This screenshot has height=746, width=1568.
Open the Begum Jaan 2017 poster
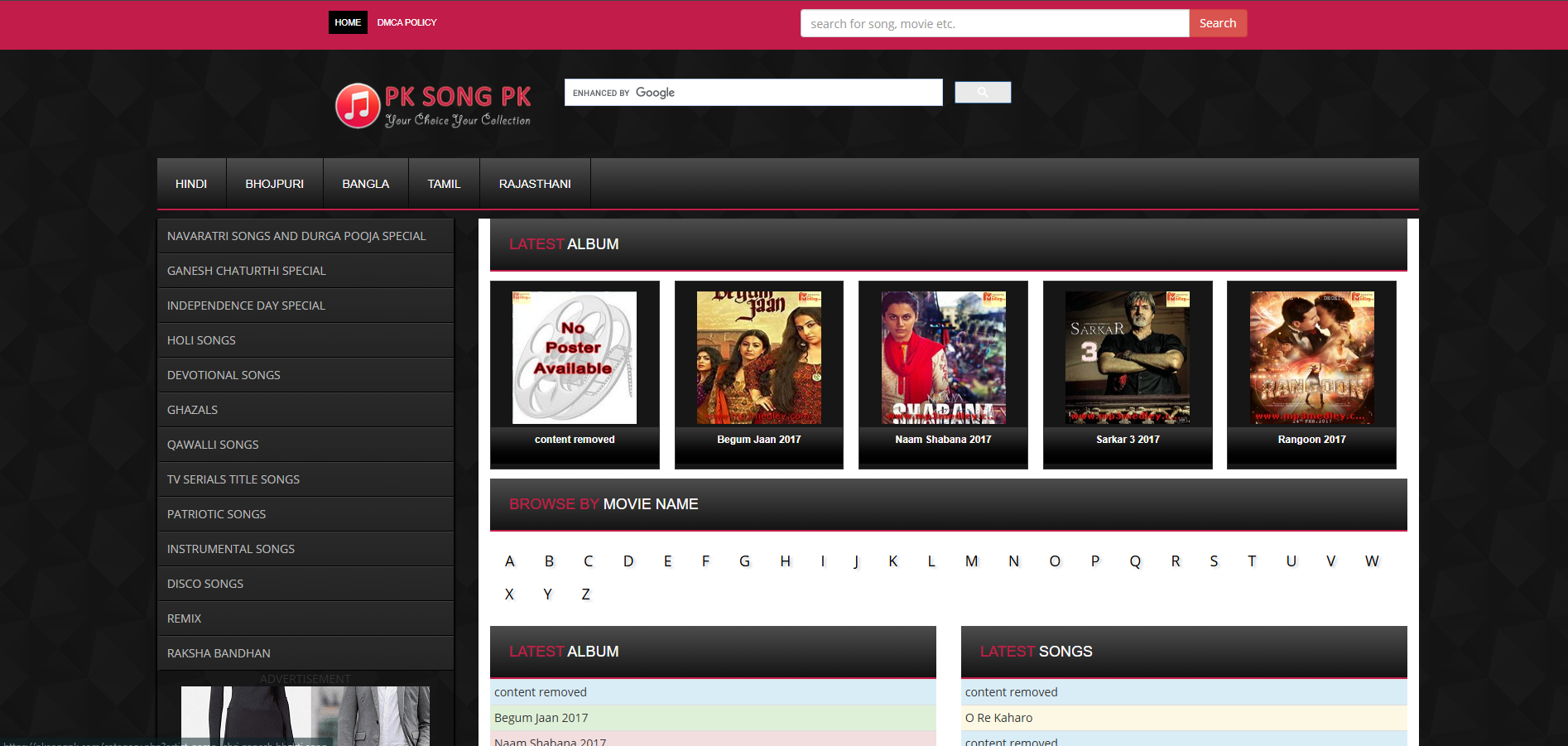pyautogui.click(x=759, y=358)
